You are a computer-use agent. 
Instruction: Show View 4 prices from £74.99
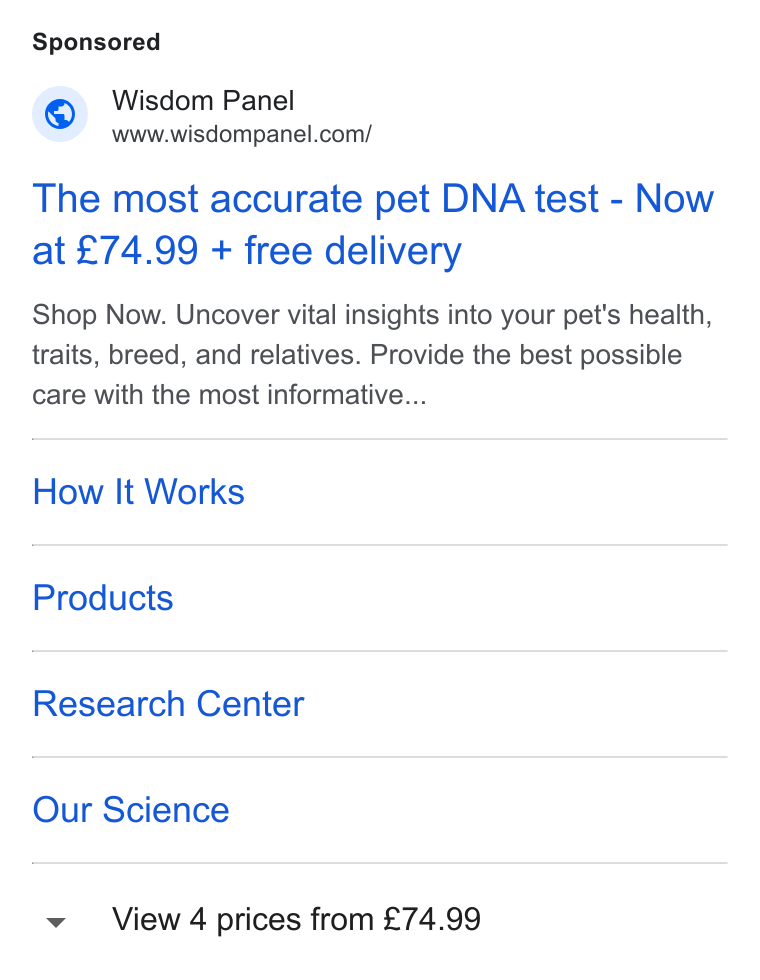click(296, 919)
